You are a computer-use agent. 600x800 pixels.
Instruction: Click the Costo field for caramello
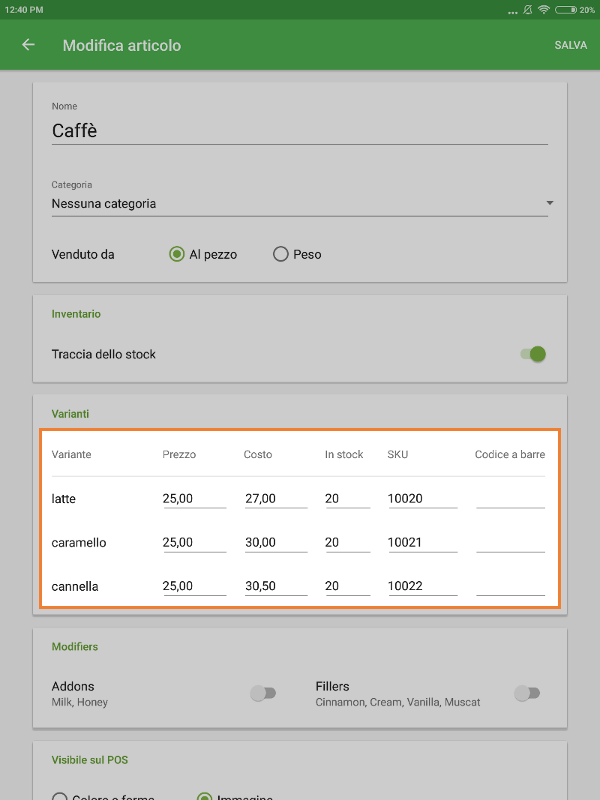(x=275, y=542)
